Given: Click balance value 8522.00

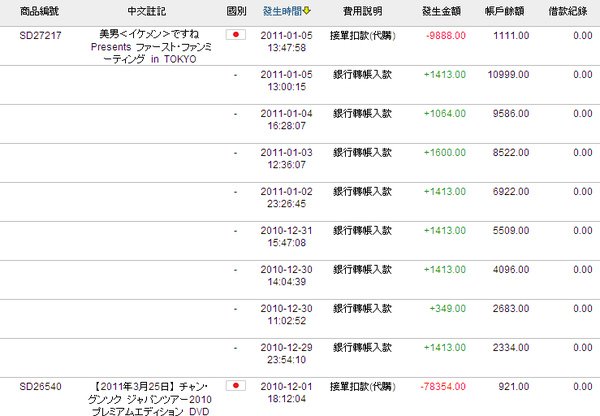Looking at the screenshot, I should point(511,153).
